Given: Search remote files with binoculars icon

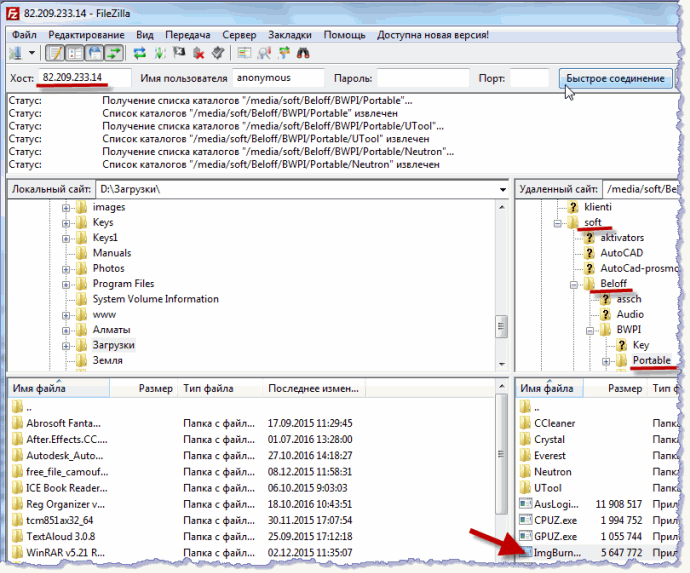Looking at the screenshot, I should tap(303, 53).
